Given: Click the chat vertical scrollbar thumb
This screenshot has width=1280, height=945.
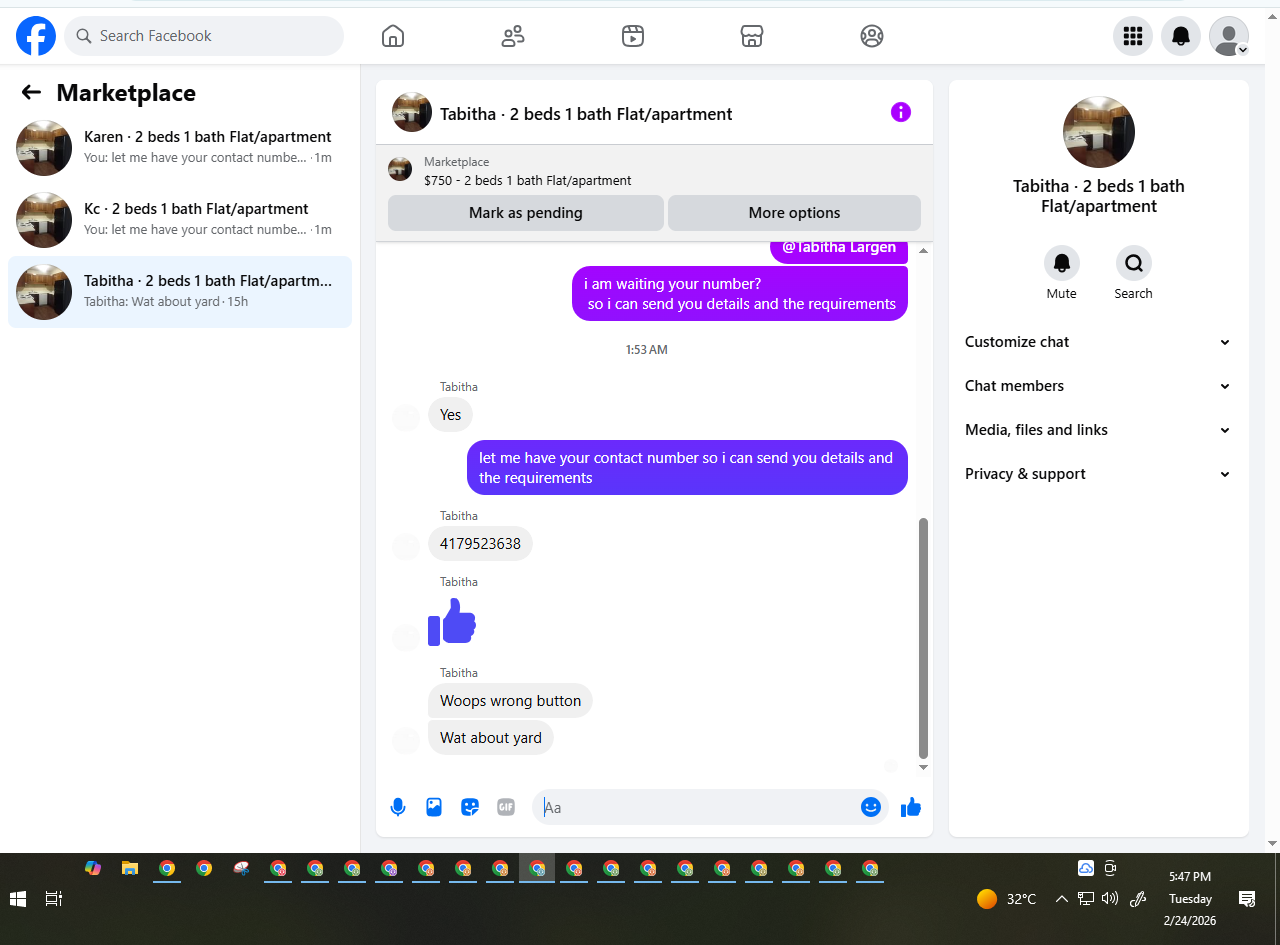Looking at the screenshot, I should tap(923, 638).
